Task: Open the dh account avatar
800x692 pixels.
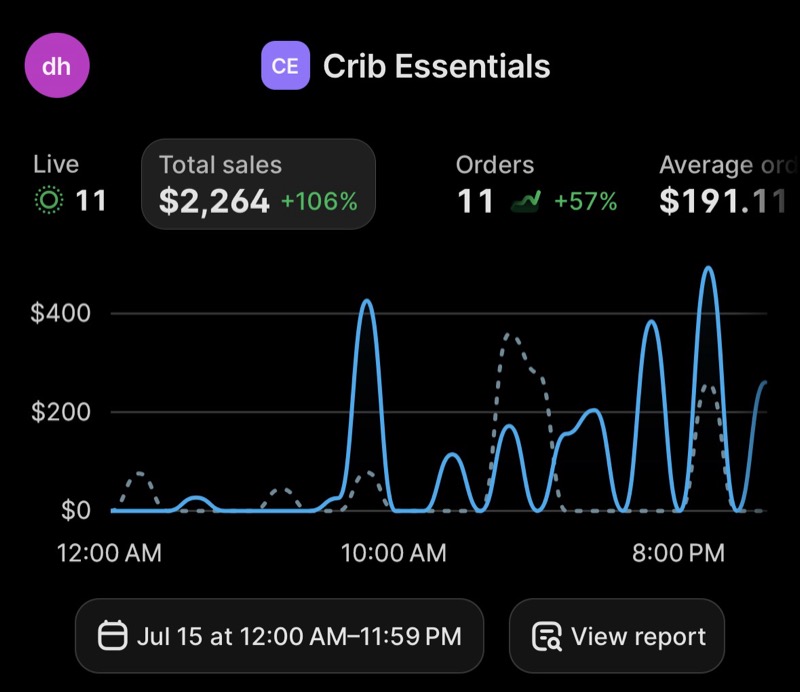Action: (x=57, y=66)
